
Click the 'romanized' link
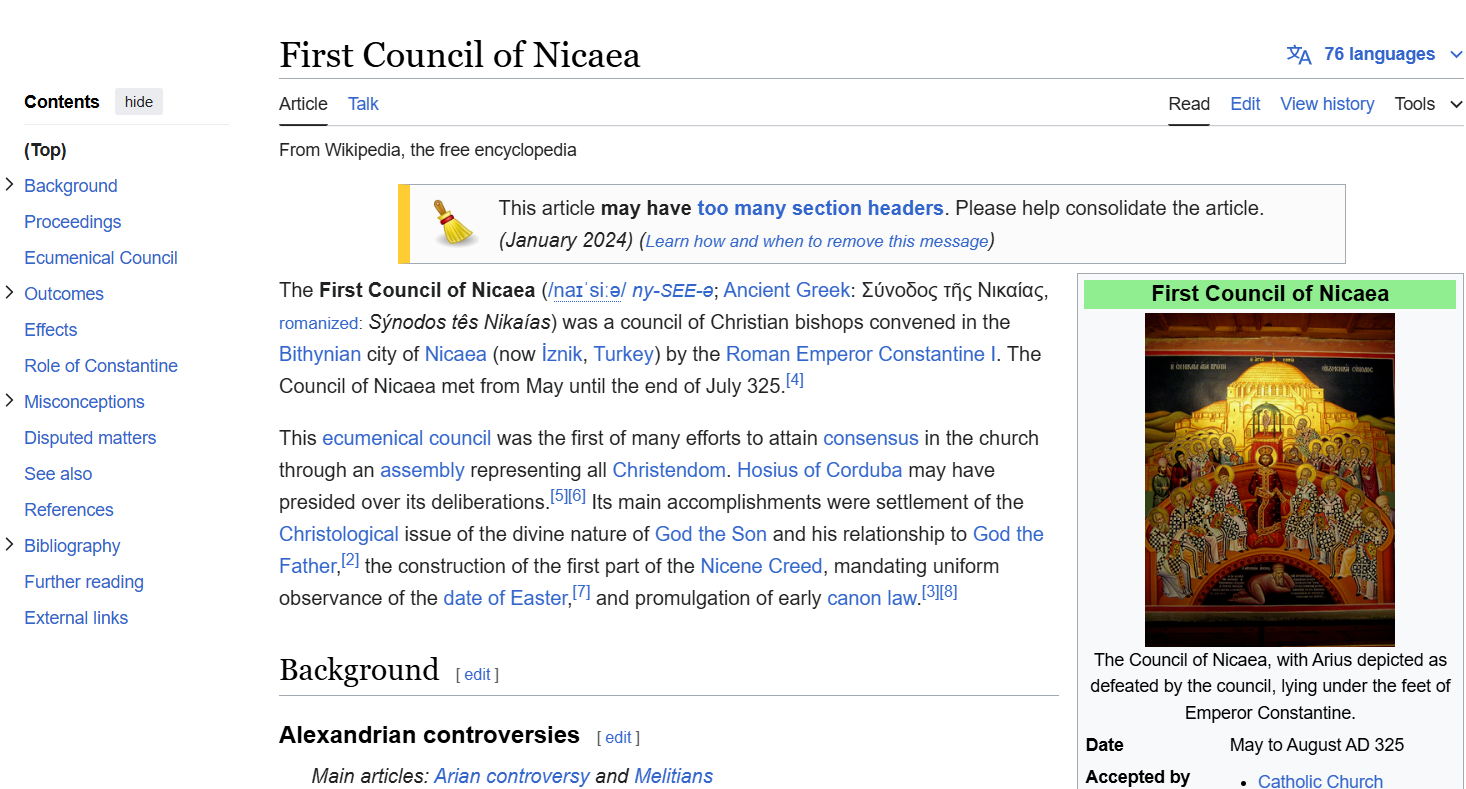(x=319, y=323)
